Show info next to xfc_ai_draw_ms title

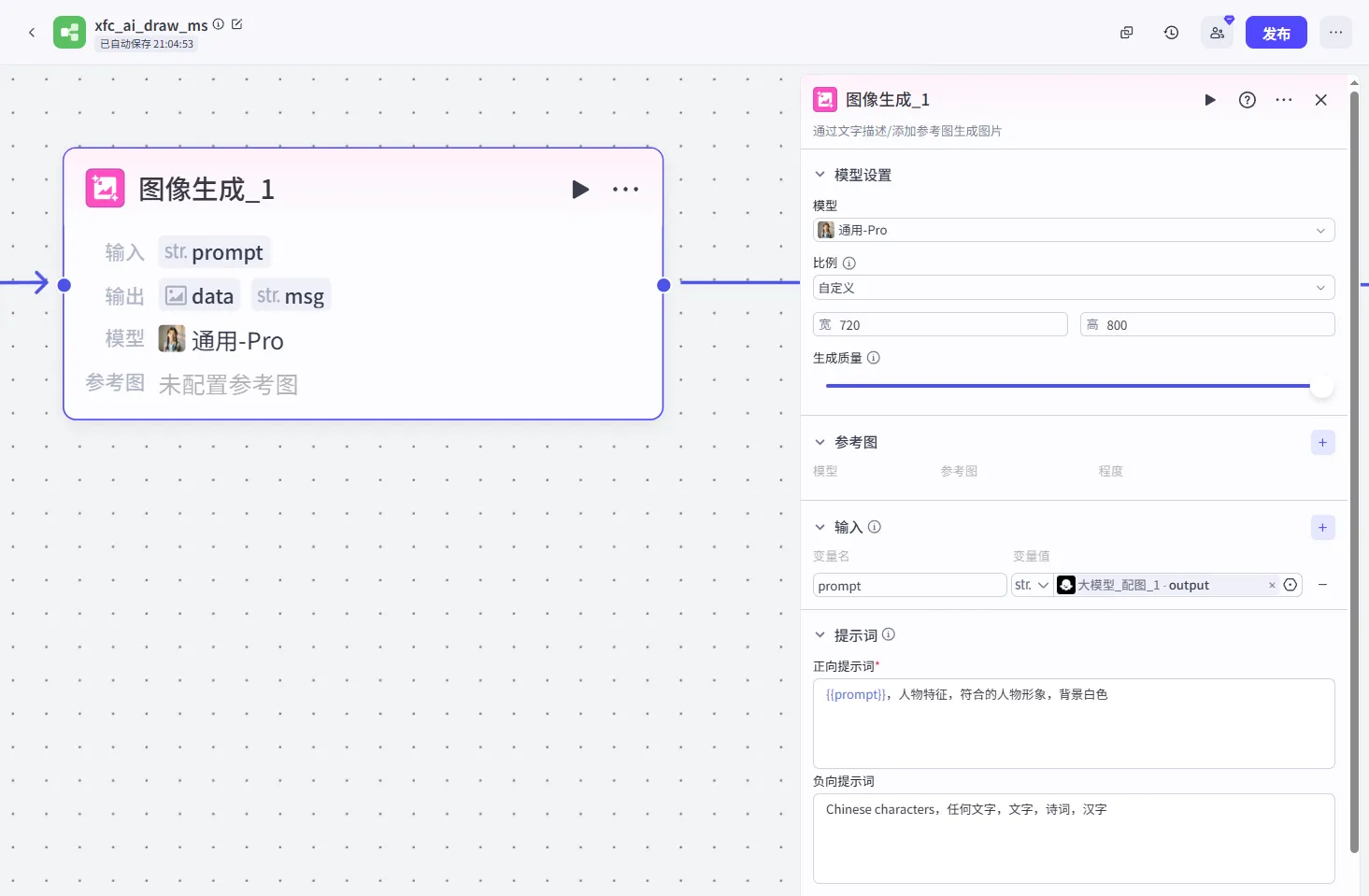pos(219,24)
